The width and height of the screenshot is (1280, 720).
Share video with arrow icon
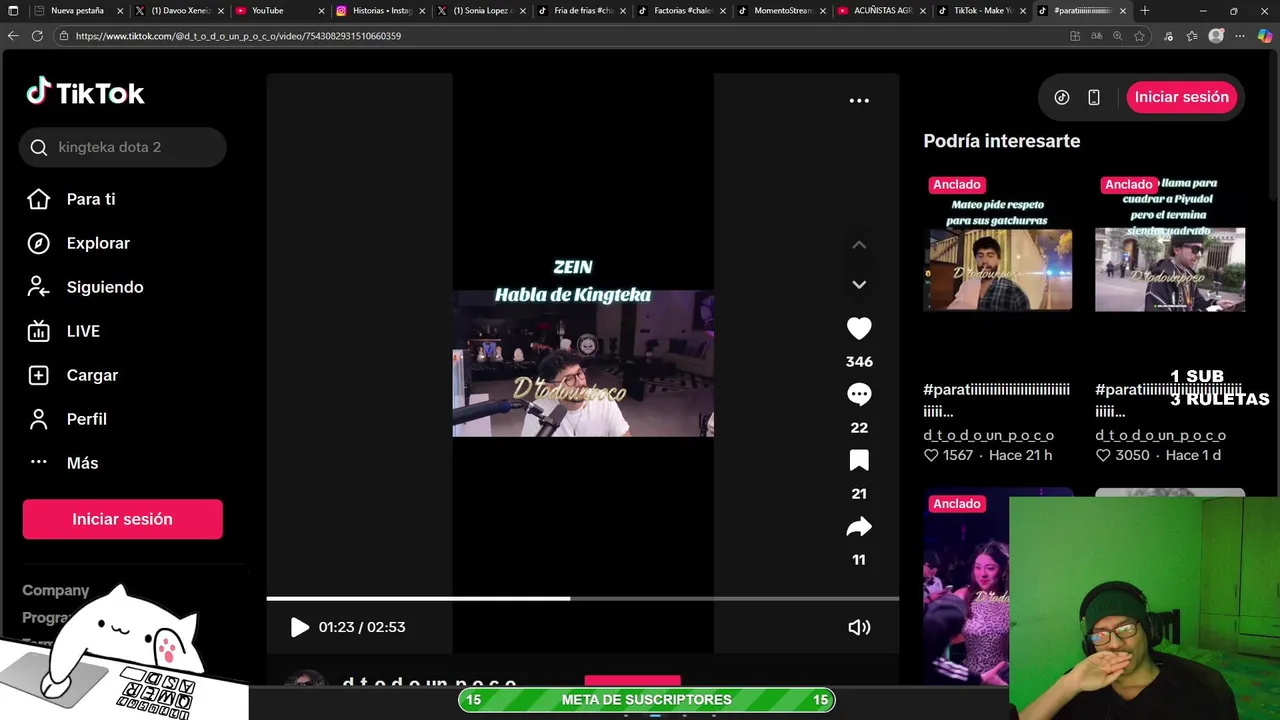[859, 526]
